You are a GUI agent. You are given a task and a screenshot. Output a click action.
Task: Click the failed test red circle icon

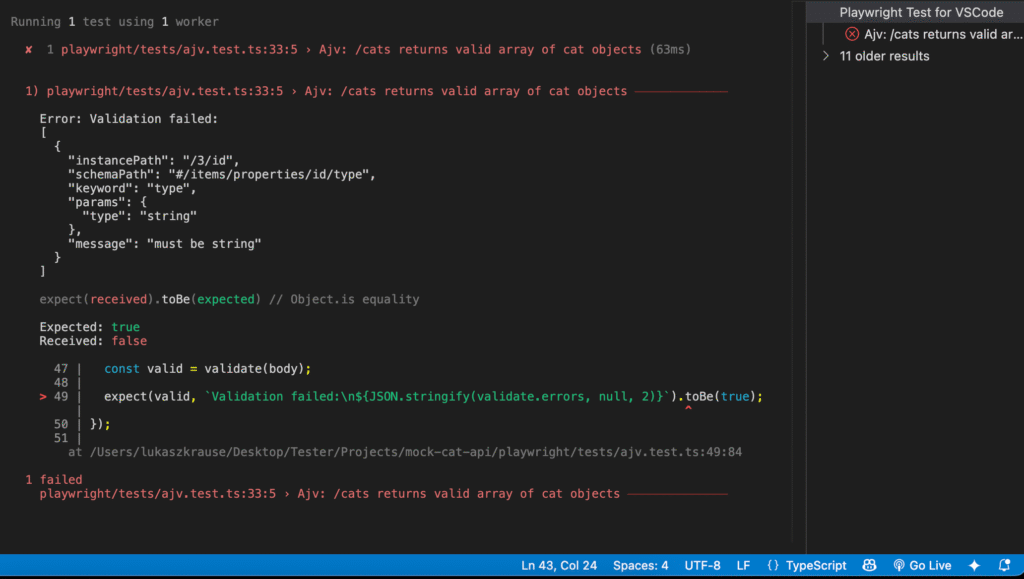(852, 34)
